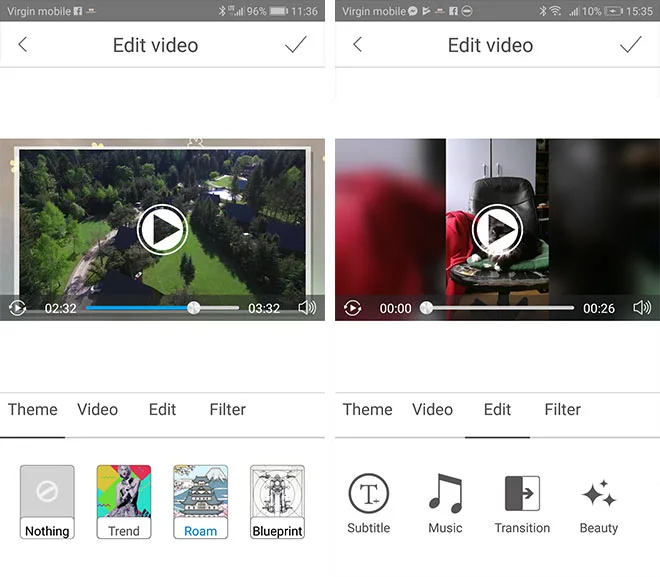Open the Transition tool

[522, 503]
